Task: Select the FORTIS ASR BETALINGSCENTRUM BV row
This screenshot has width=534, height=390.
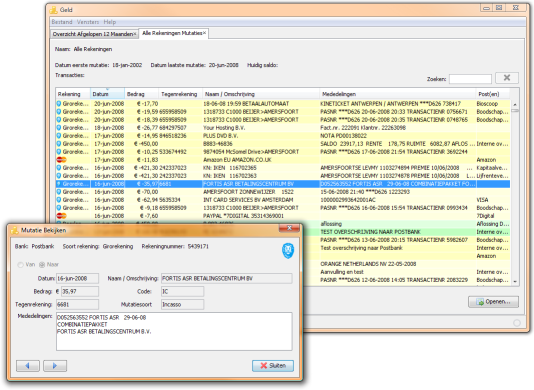Action: coord(283,184)
